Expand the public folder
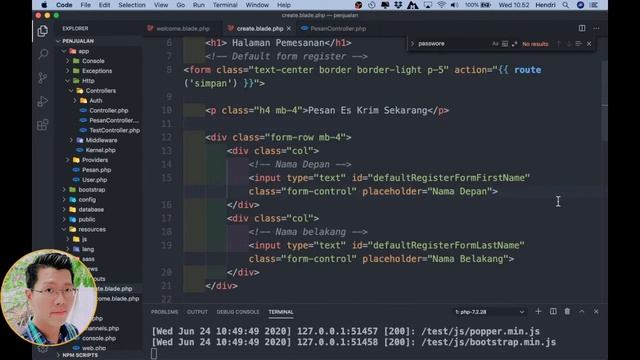The image size is (640, 360). pos(87,219)
